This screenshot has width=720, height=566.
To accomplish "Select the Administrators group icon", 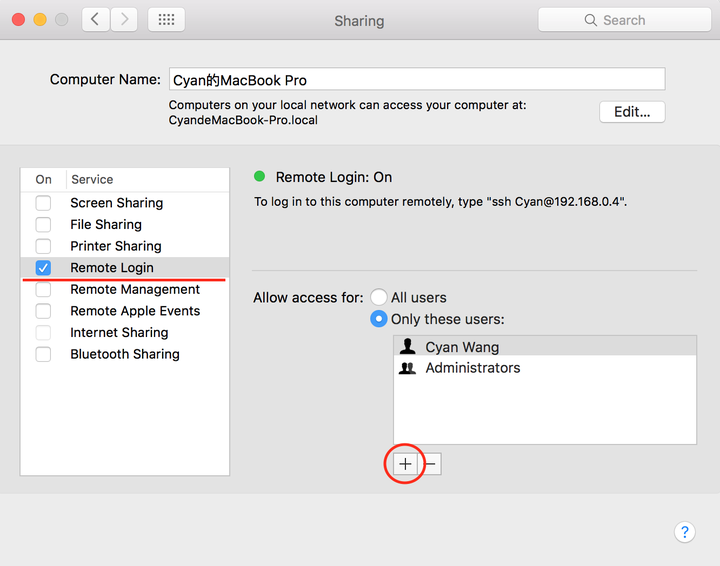I will [407, 368].
